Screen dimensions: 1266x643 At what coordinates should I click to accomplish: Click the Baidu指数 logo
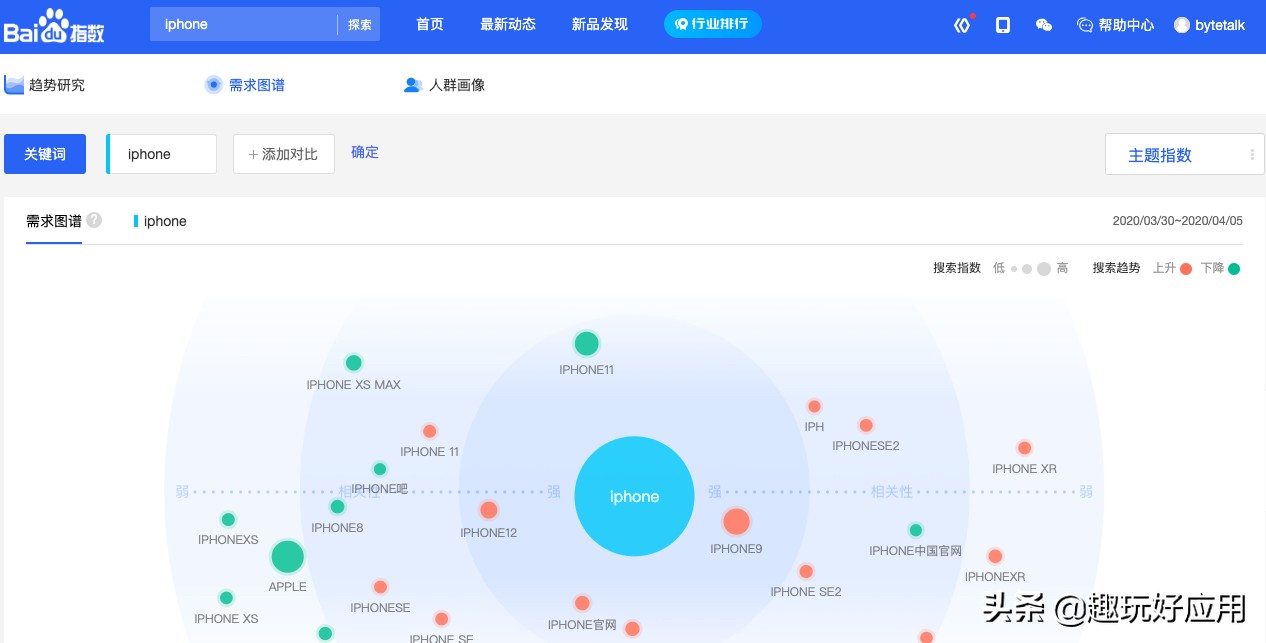point(50,25)
